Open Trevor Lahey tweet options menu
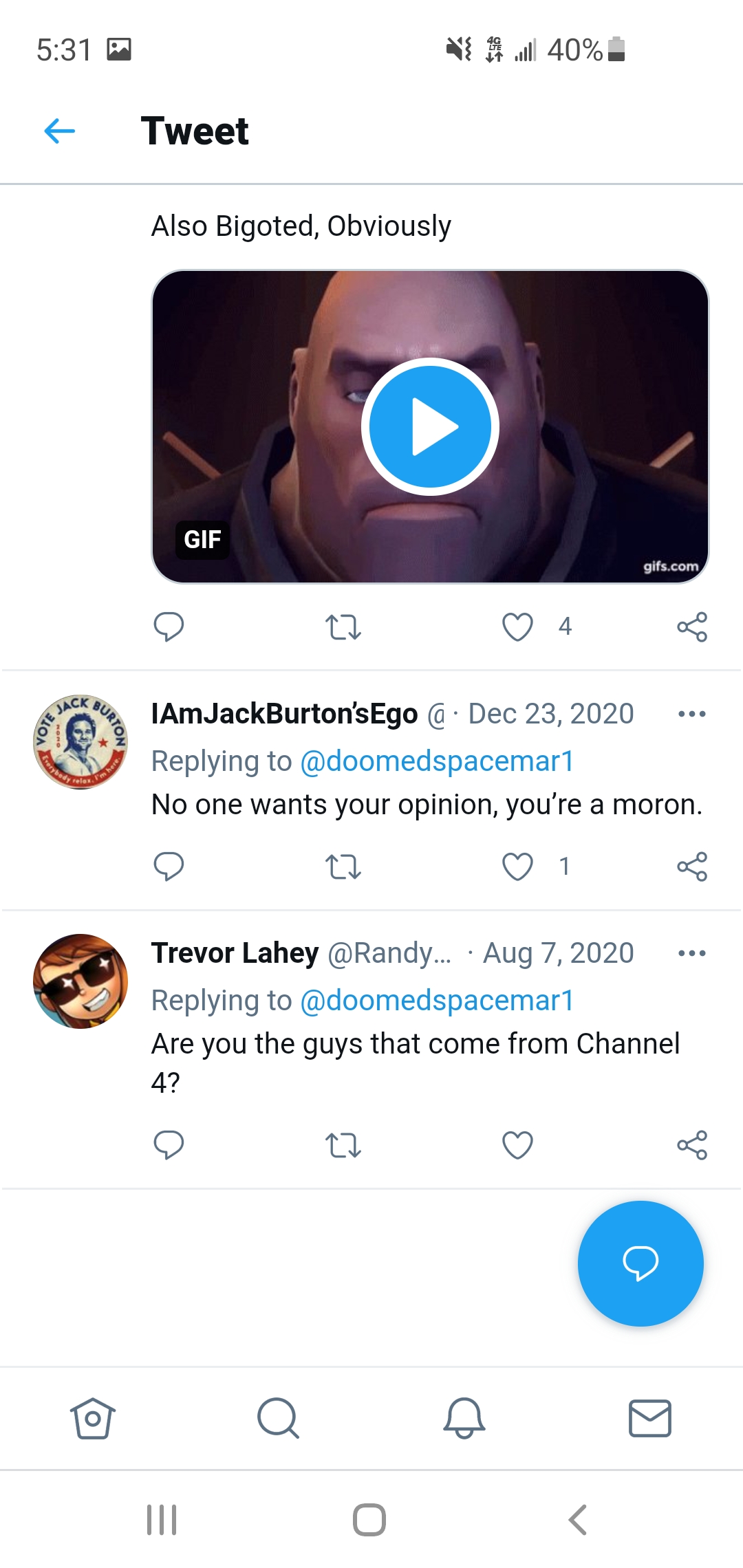Screen dimensions: 743x1568 tap(691, 953)
